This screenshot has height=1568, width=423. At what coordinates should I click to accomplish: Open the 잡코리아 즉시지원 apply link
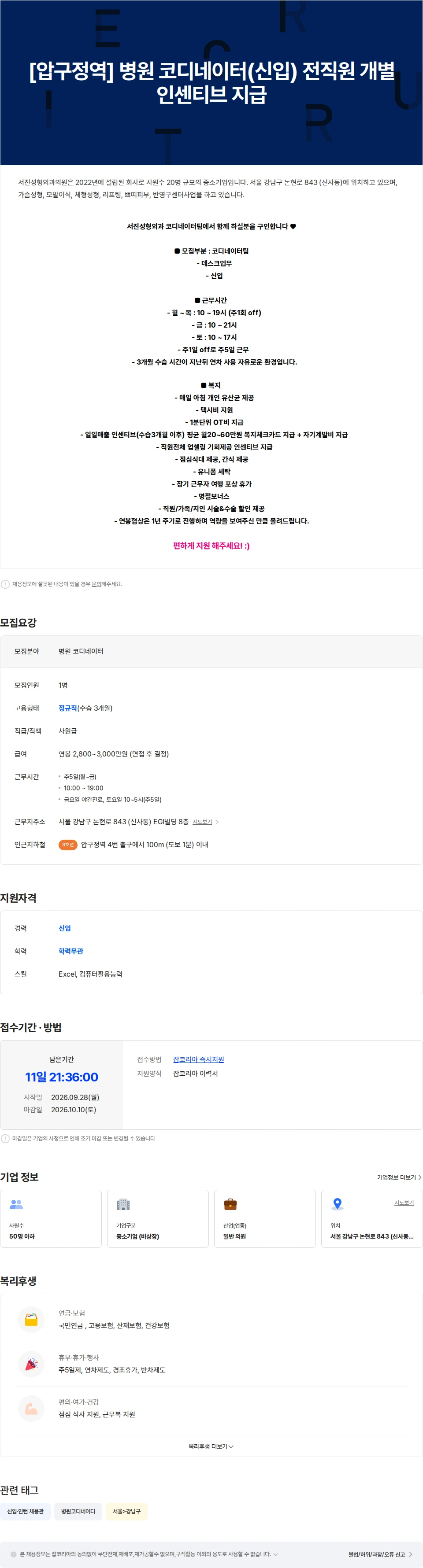(x=199, y=1059)
